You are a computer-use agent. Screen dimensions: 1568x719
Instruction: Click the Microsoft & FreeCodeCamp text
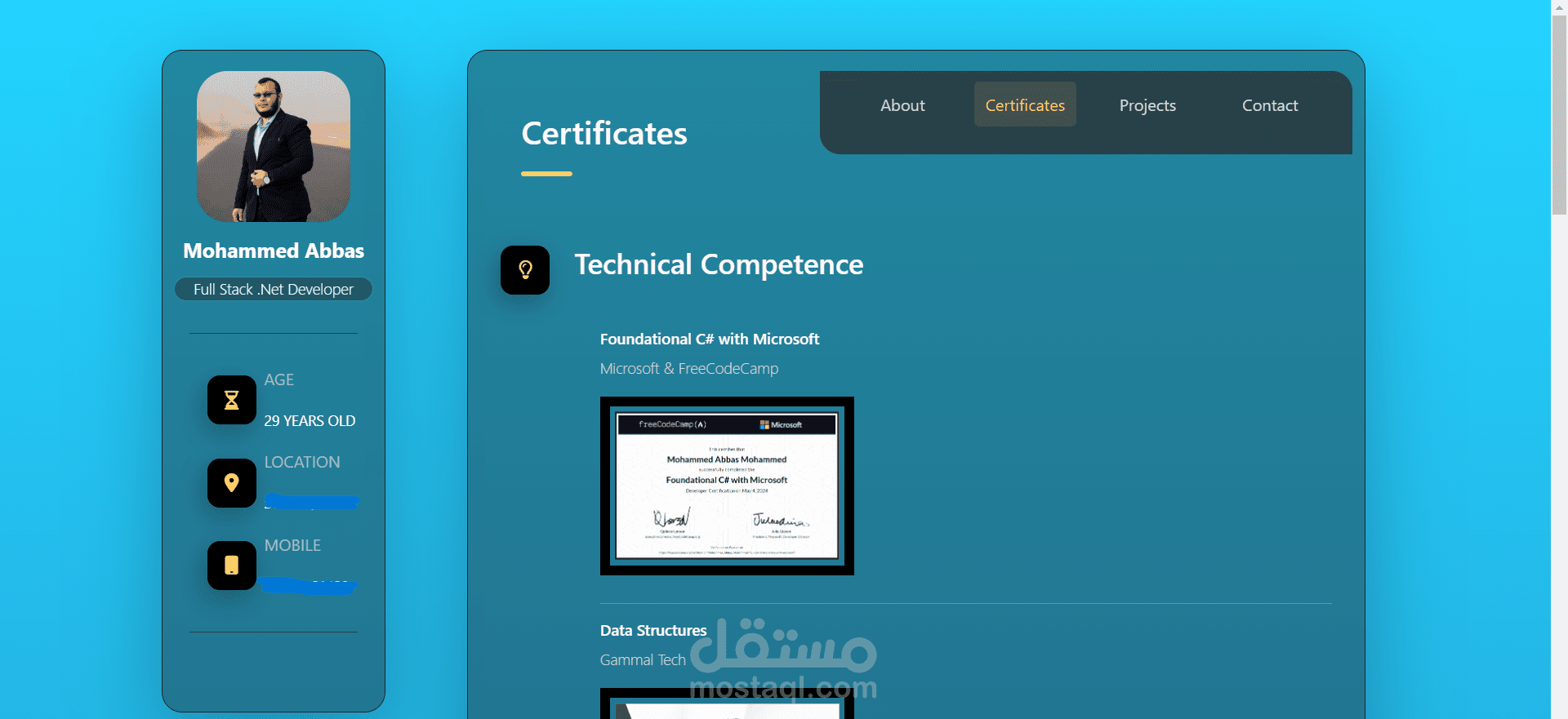click(689, 368)
